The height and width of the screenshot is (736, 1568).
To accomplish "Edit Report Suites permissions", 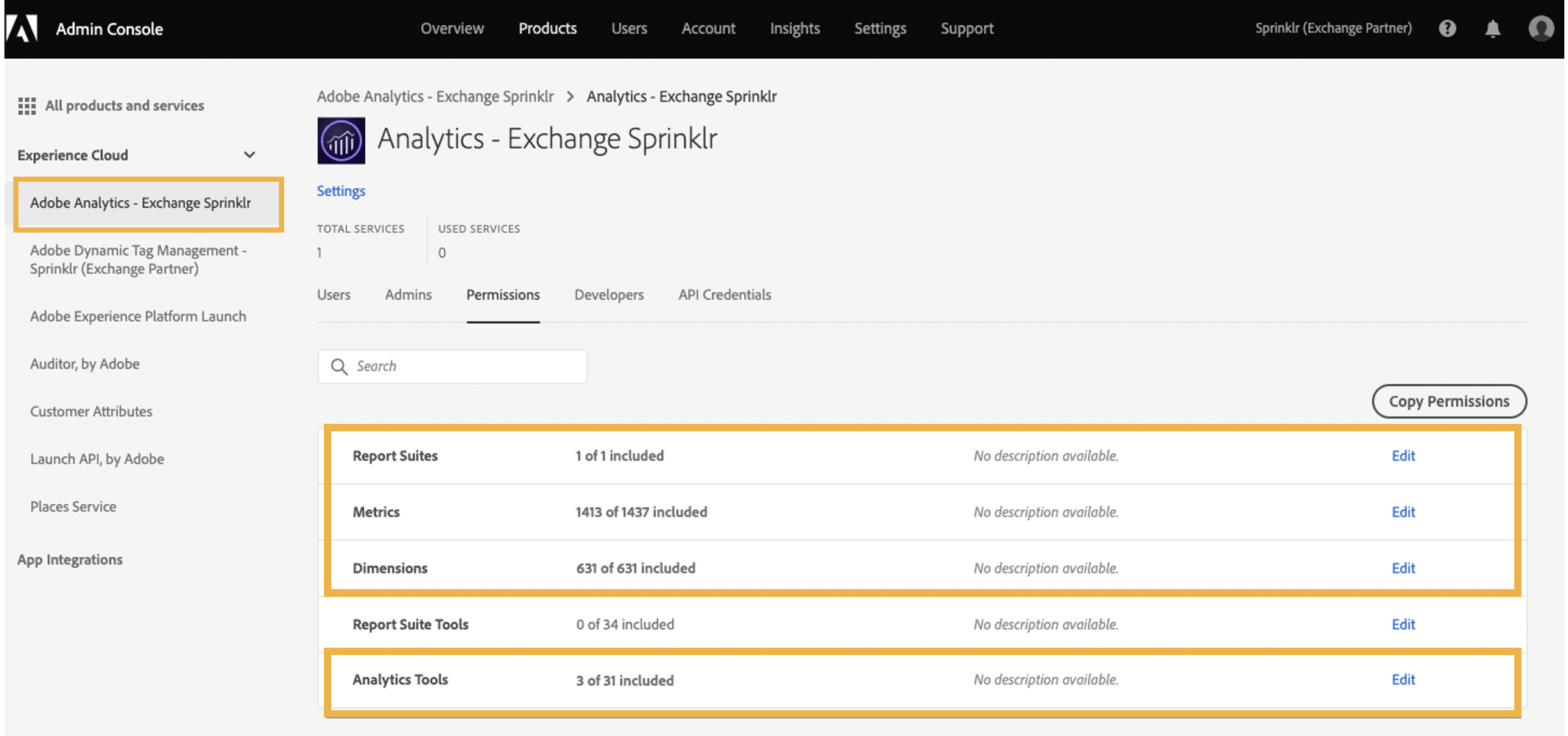I will pos(1403,456).
